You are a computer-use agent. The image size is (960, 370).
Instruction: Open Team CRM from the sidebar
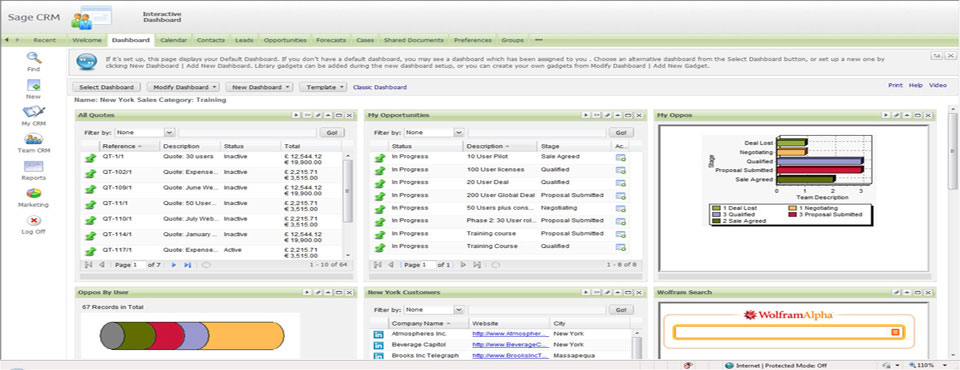[34, 143]
